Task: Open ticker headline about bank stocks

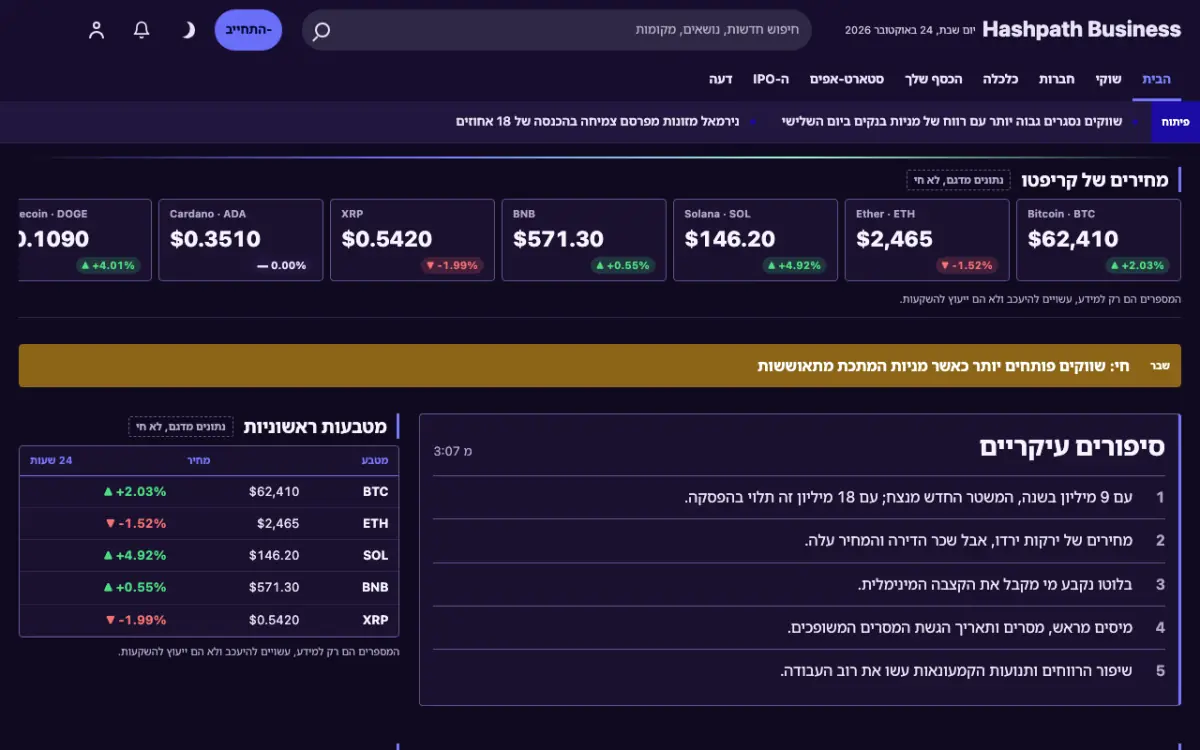Action: pyautogui.click(x=952, y=121)
